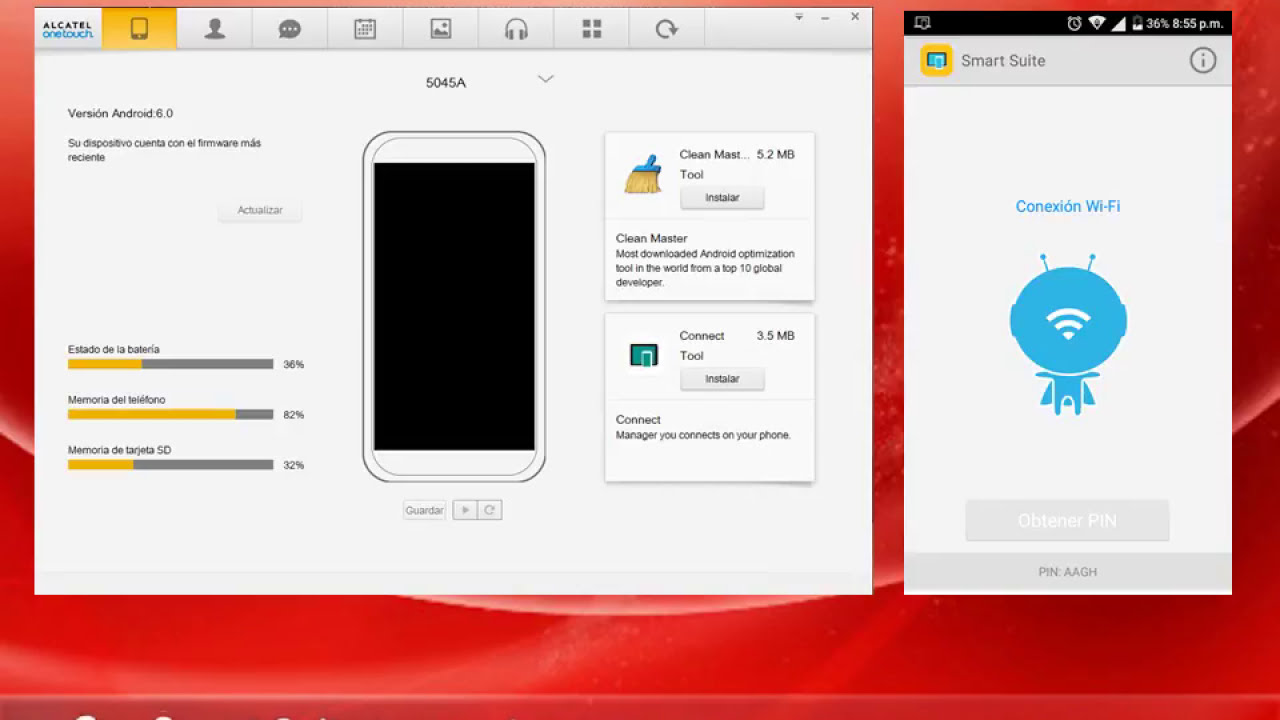The height and width of the screenshot is (720, 1280).
Task: Click the 36% battery value
Action: click(x=293, y=365)
